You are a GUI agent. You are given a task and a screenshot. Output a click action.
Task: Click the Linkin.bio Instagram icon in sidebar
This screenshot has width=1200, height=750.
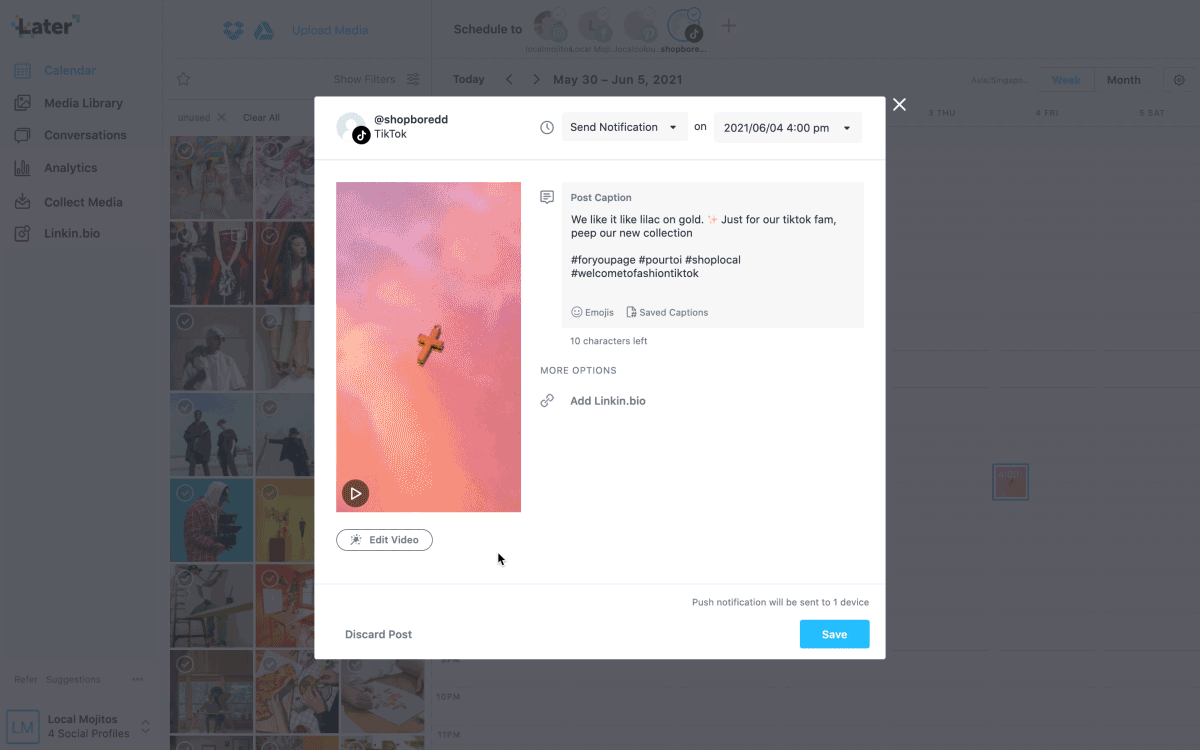pyautogui.click(x=22, y=234)
